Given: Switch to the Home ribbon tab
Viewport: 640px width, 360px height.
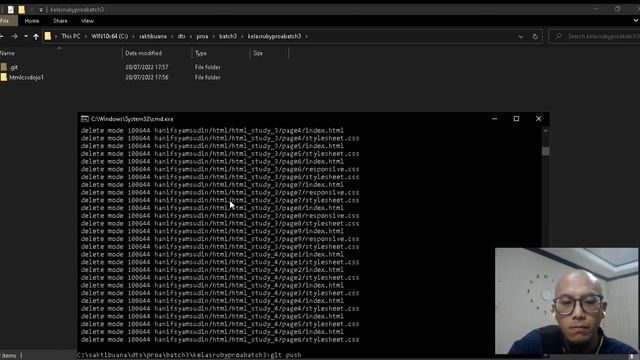Looking at the screenshot, I should (32, 21).
